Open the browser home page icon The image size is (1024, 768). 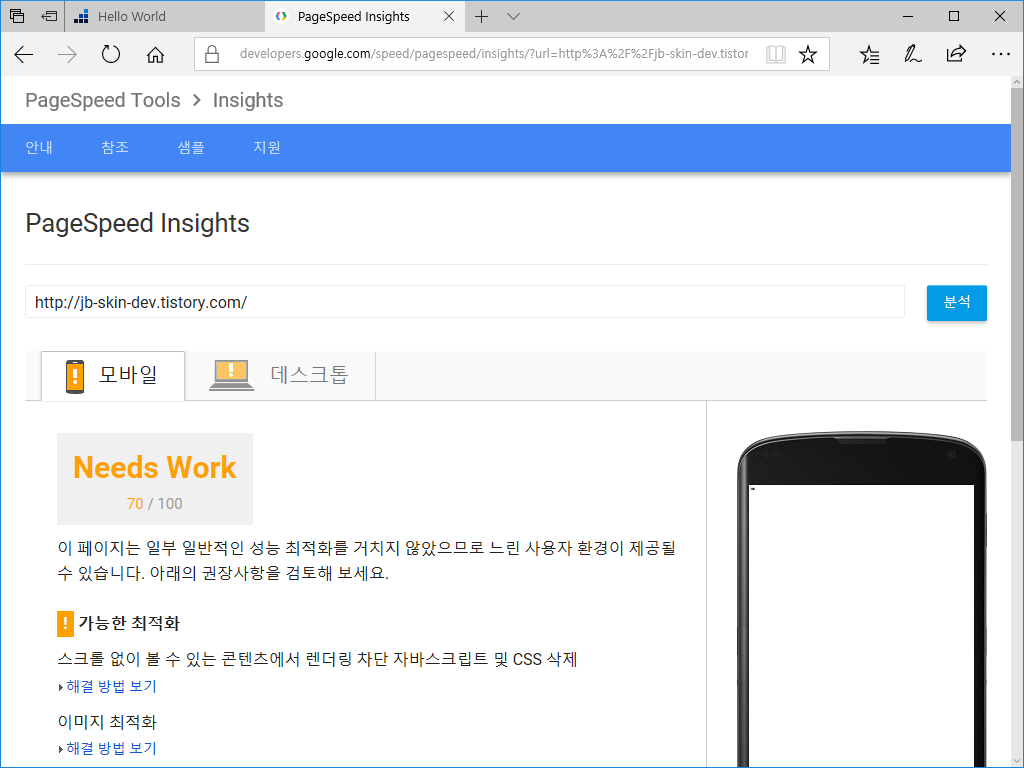pyautogui.click(x=155, y=54)
